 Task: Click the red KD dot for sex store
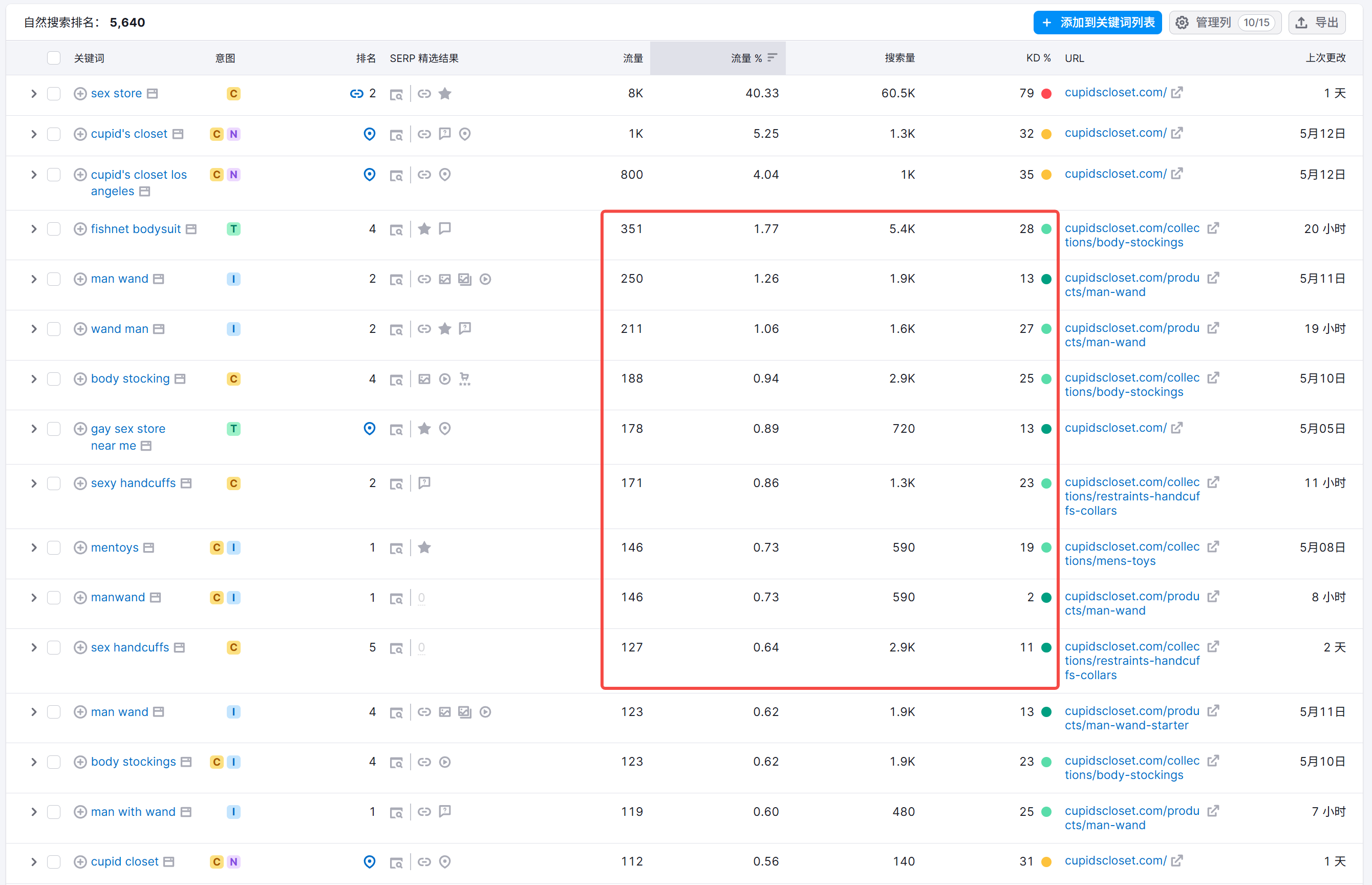[x=1046, y=94]
